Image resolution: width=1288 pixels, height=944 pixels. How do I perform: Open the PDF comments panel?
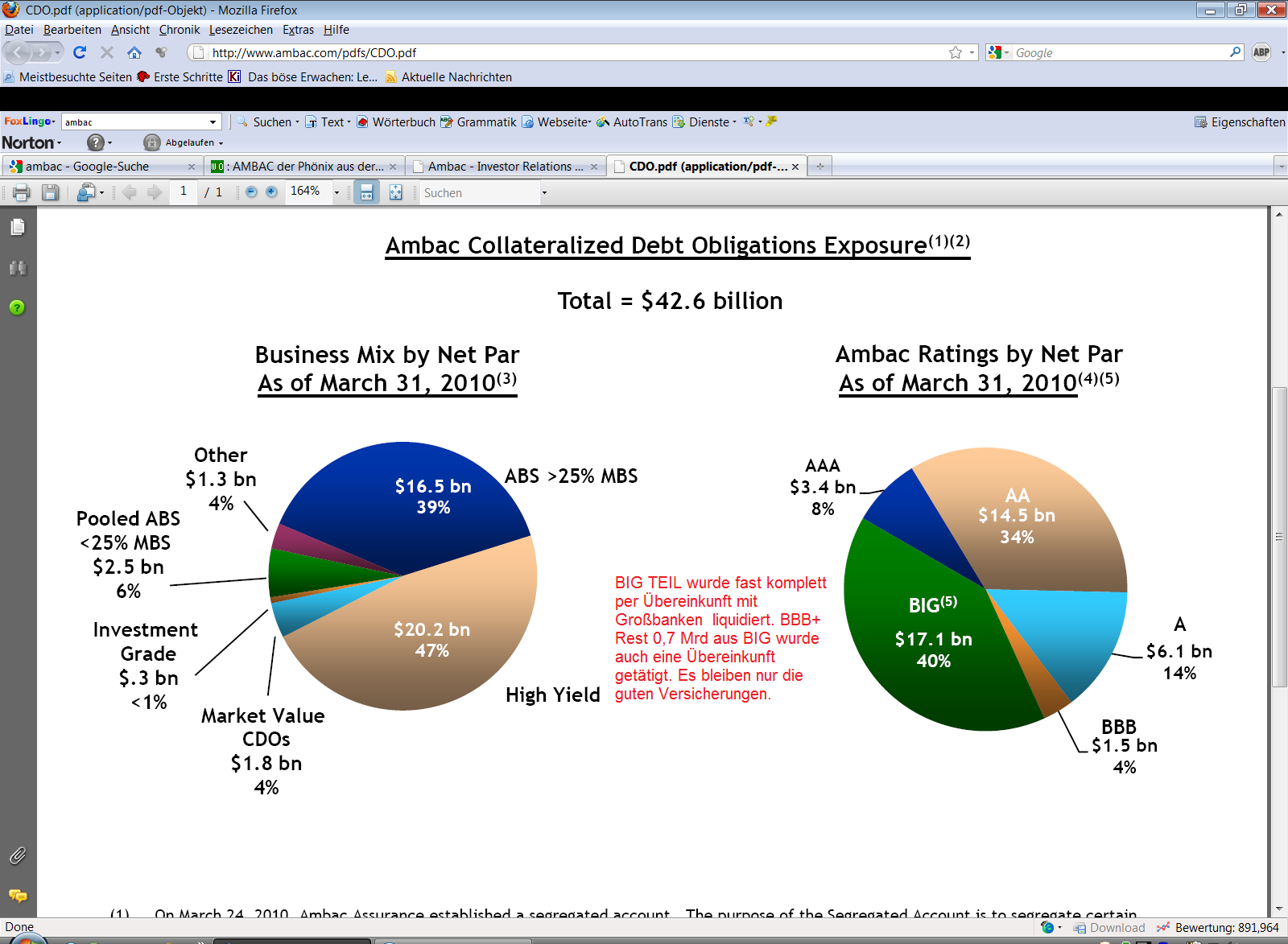18,896
